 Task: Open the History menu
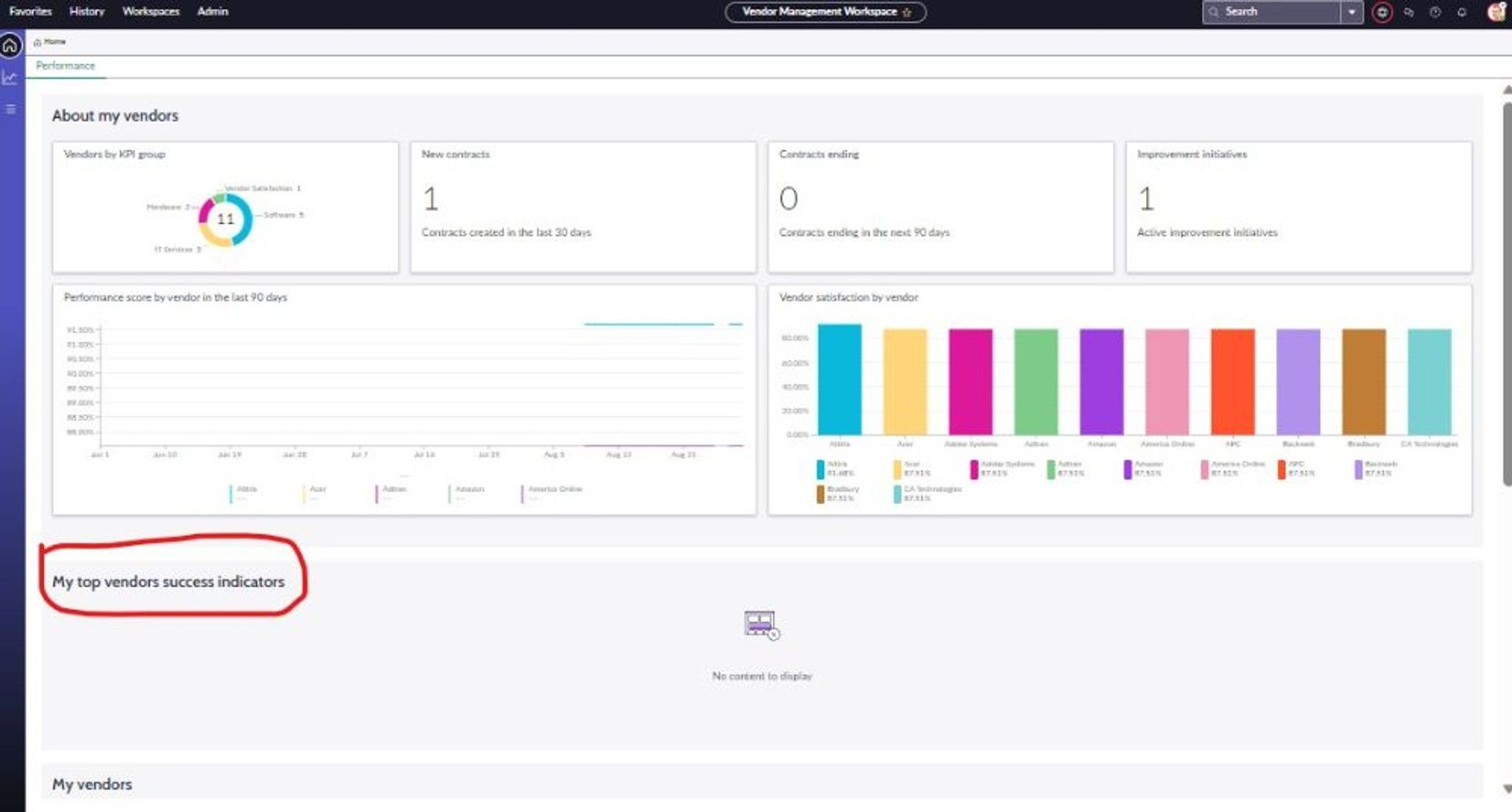coord(86,11)
